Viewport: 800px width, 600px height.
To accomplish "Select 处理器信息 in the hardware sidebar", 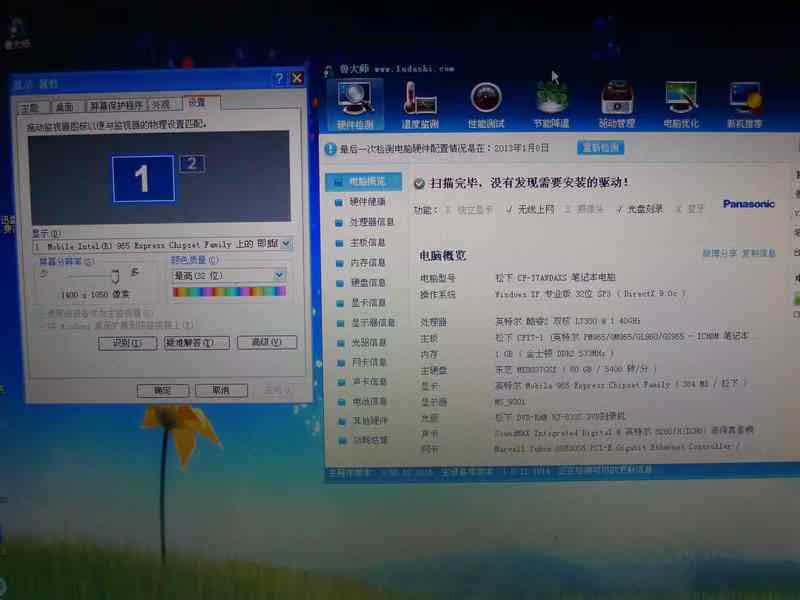I will click(x=370, y=222).
